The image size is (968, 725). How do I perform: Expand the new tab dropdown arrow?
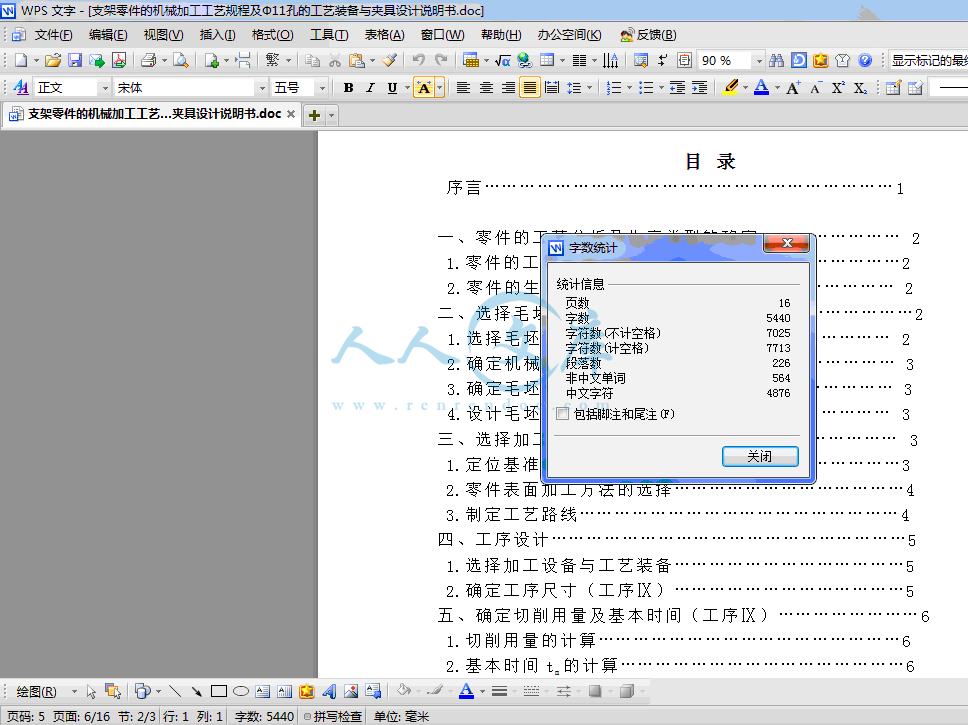332,115
